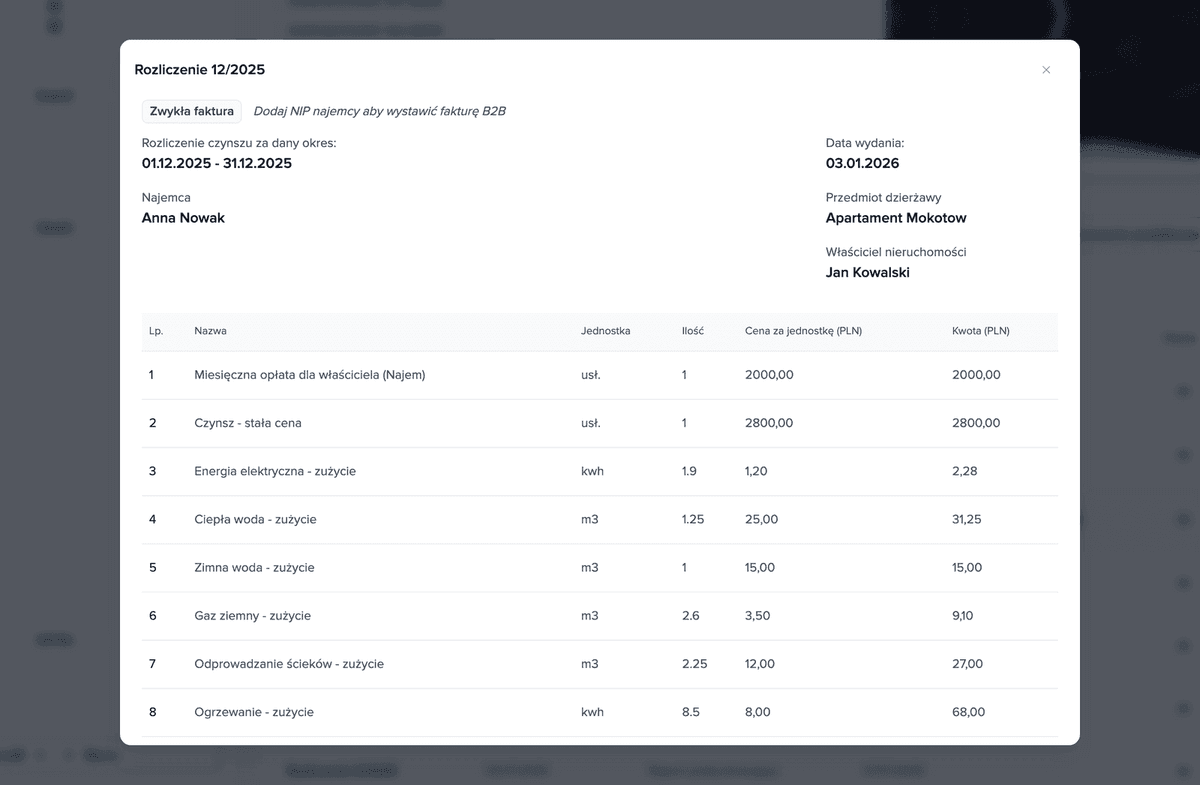Close the Rozliczenie 12/2025 dialog
This screenshot has height=785, width=1200.
coord(1046,70)
